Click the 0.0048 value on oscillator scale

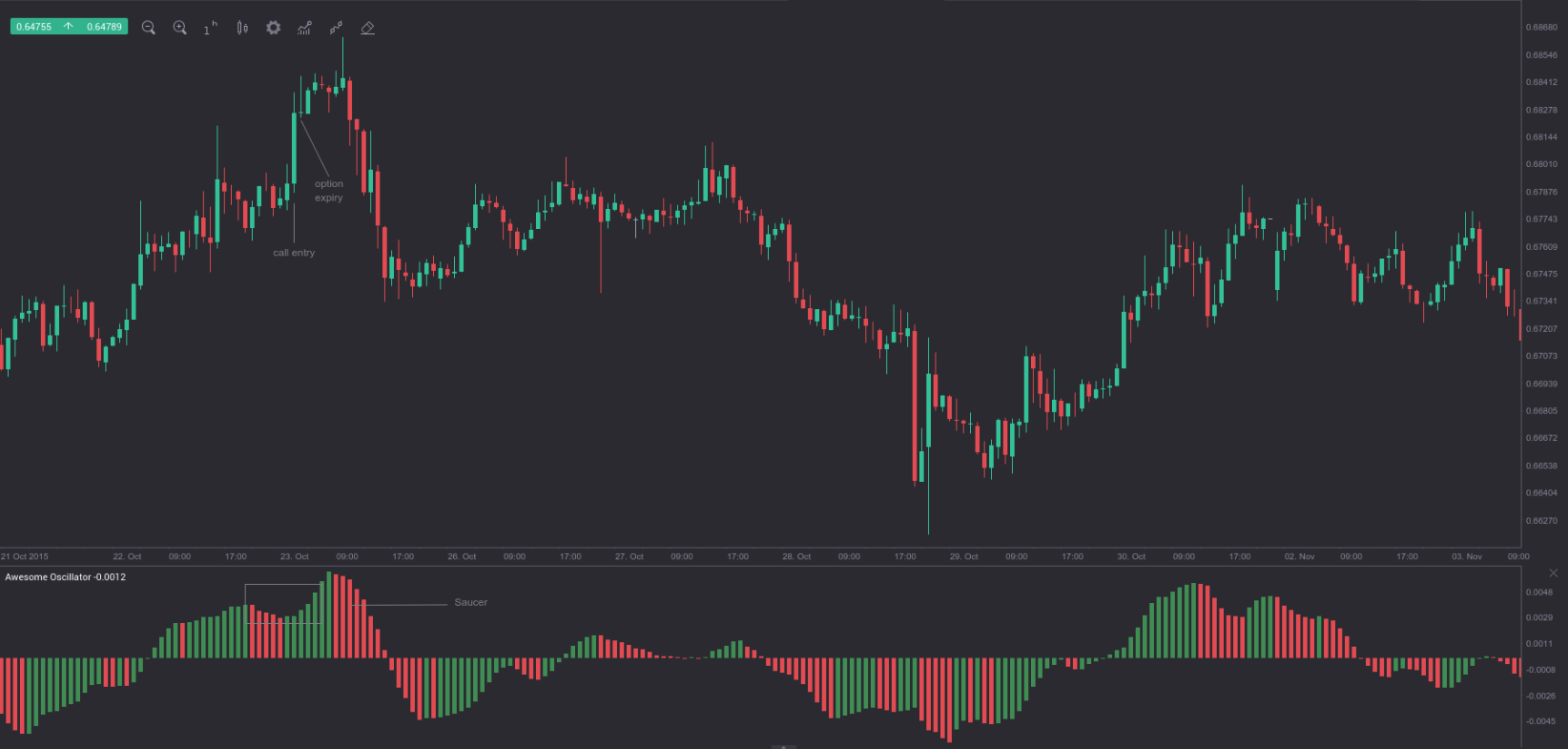(x=1539, y=593)
